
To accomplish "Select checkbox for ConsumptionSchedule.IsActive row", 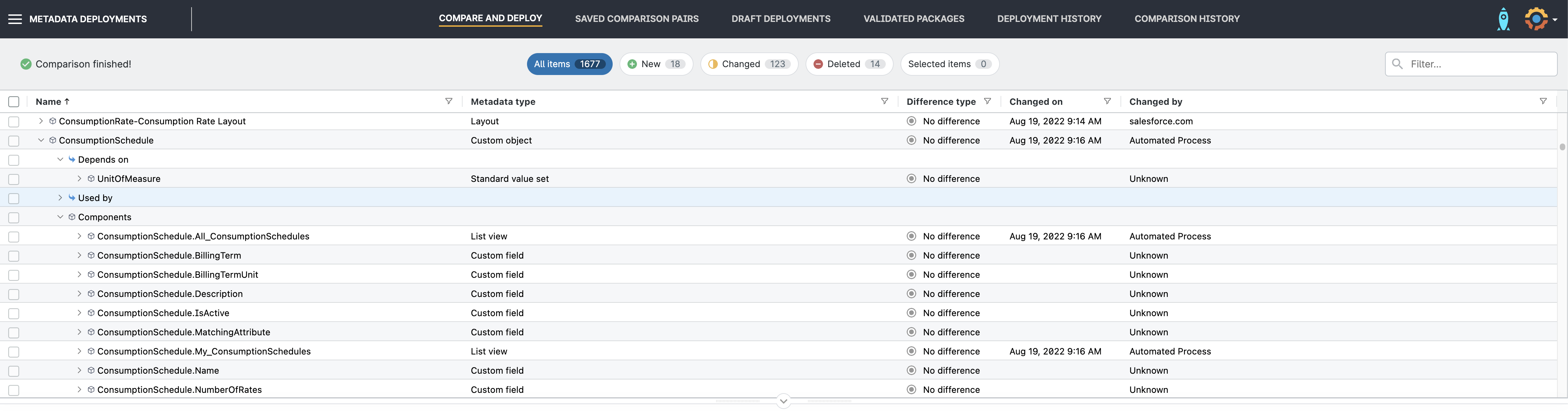I will coord(14,313).
